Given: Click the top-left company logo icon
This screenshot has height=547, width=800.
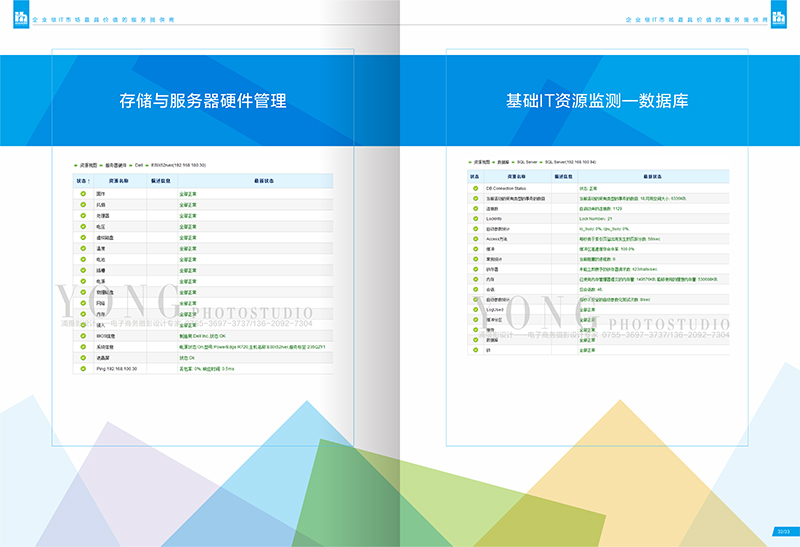Looking at the screenshot, I should tap(20, 18).
